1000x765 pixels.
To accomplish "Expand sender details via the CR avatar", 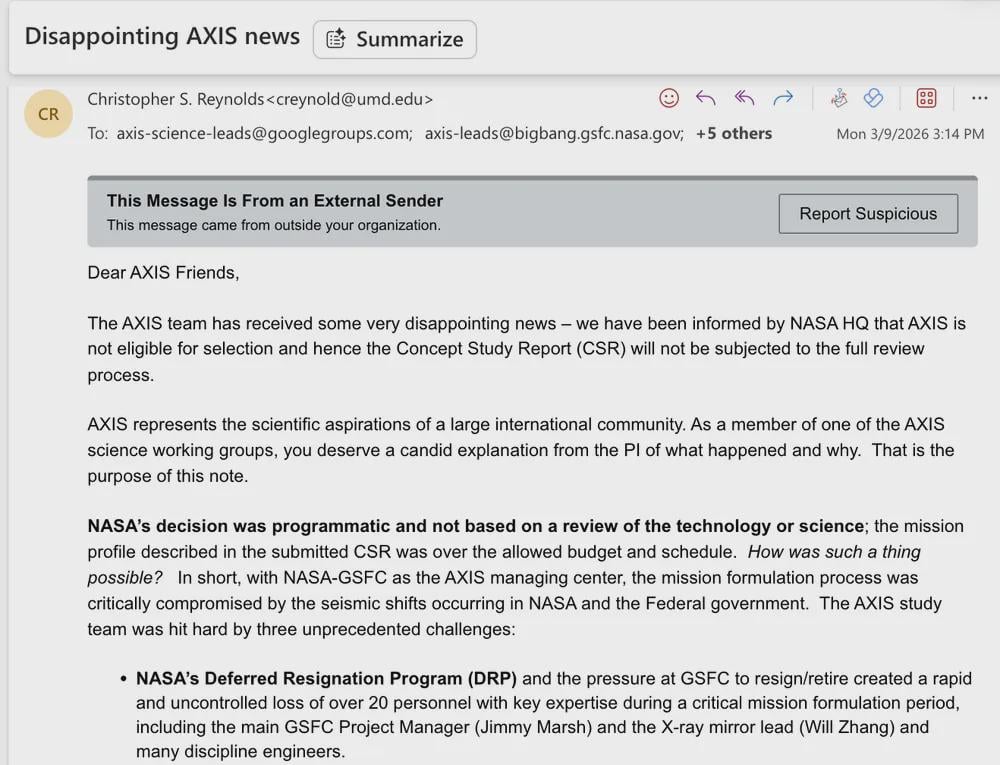I will 48,113.
